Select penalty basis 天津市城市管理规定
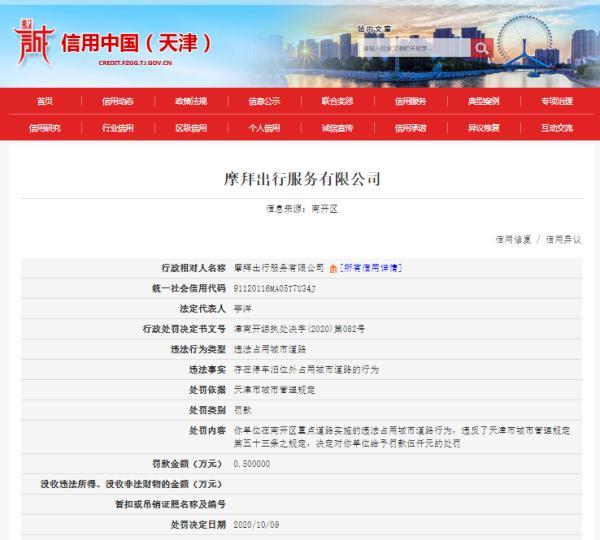The height and width of the screenshot is (540, 600). click(x=274, y=390)
